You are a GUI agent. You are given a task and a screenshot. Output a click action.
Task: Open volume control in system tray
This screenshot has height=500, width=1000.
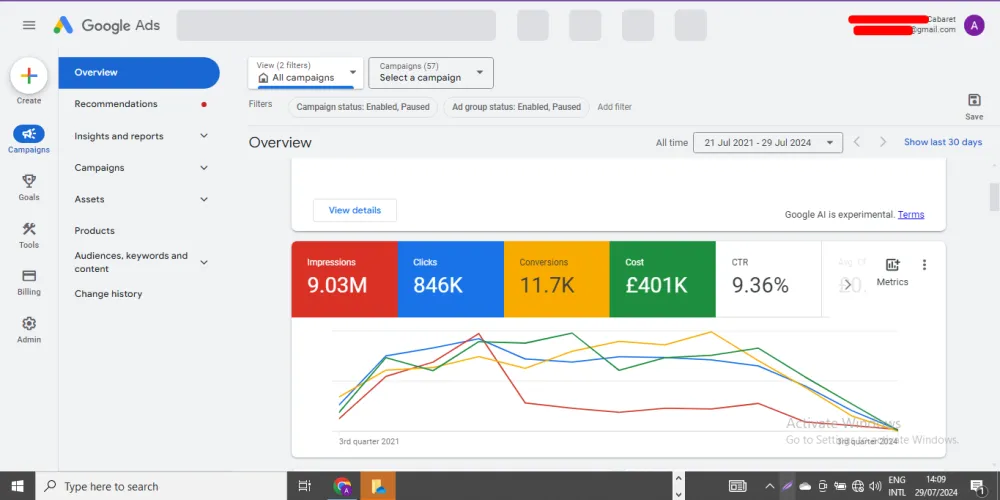pyautogui.click(x=874, y=486)
